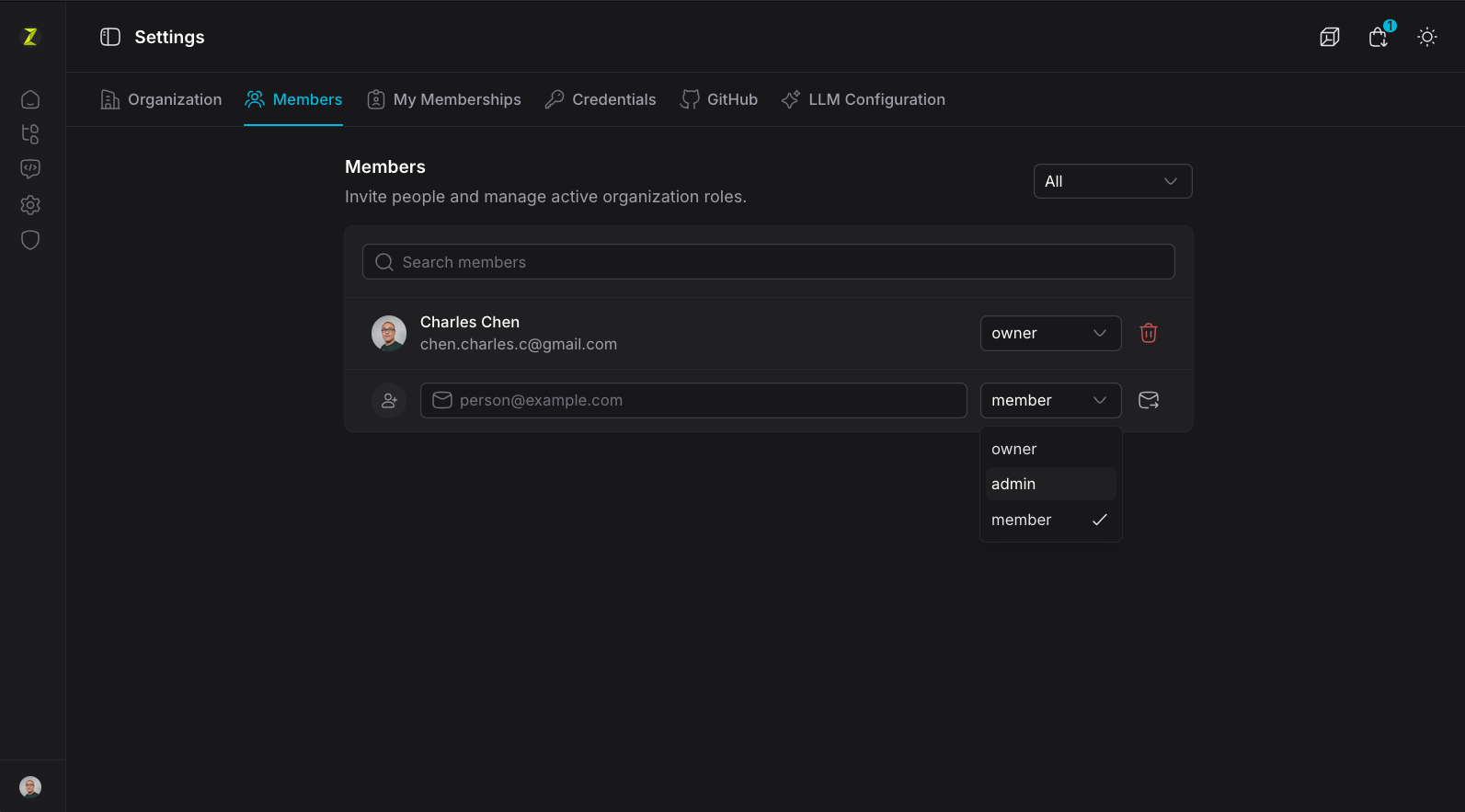This screenshot has width=1465, height=812.
Task: Expand the All filter dropdown
Action: (1113, 181)
